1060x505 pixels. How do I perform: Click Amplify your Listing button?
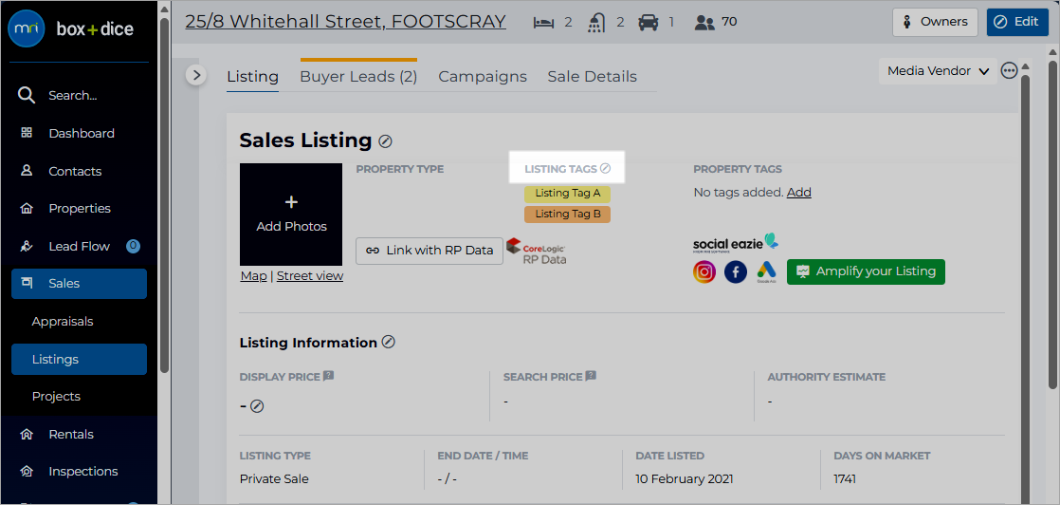coord(866,272)
